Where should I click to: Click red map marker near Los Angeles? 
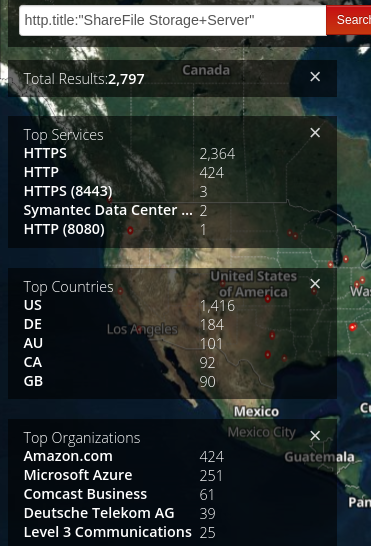[x=139, y=329]
